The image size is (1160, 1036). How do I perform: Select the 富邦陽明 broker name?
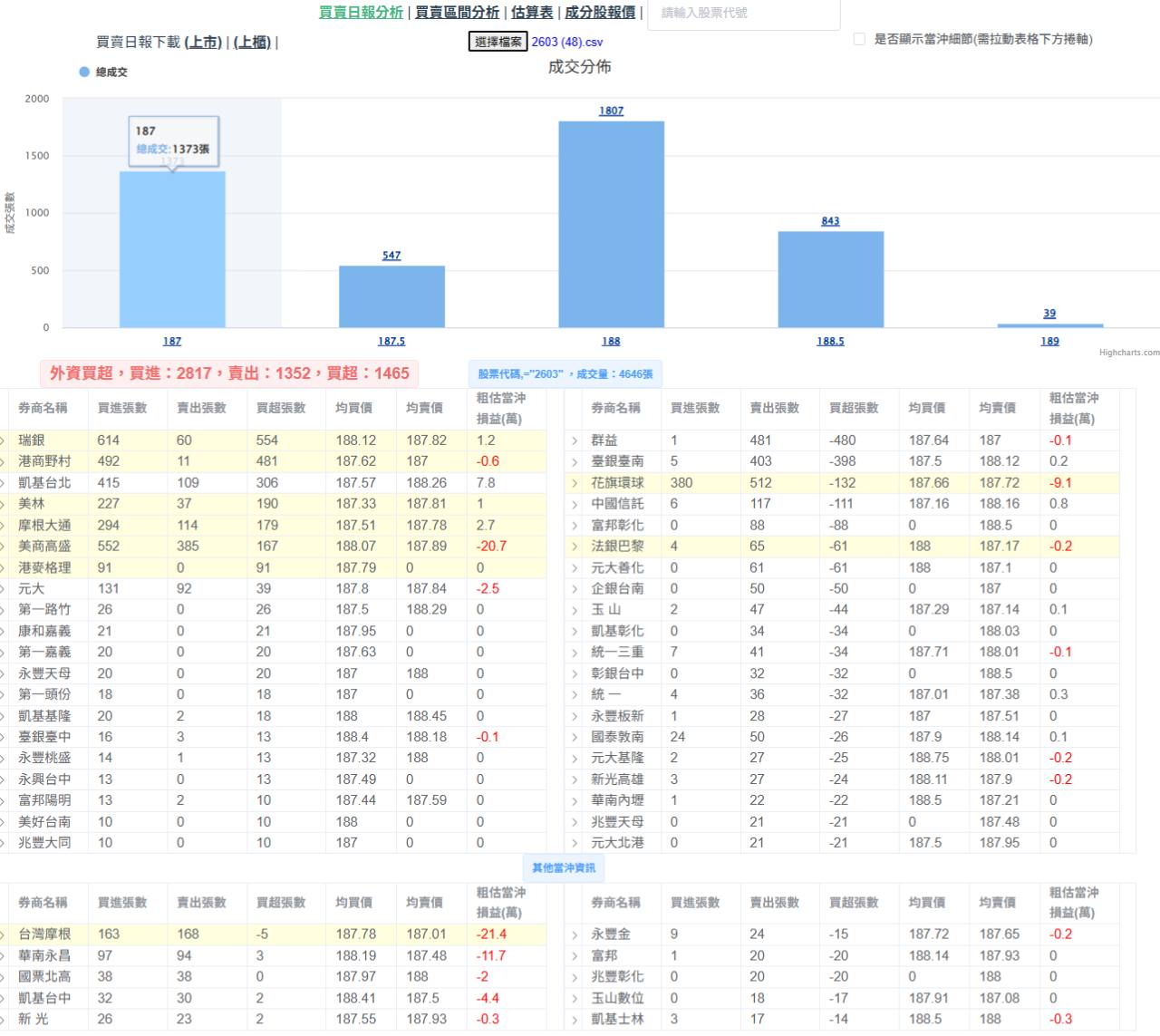pos(44,800)
